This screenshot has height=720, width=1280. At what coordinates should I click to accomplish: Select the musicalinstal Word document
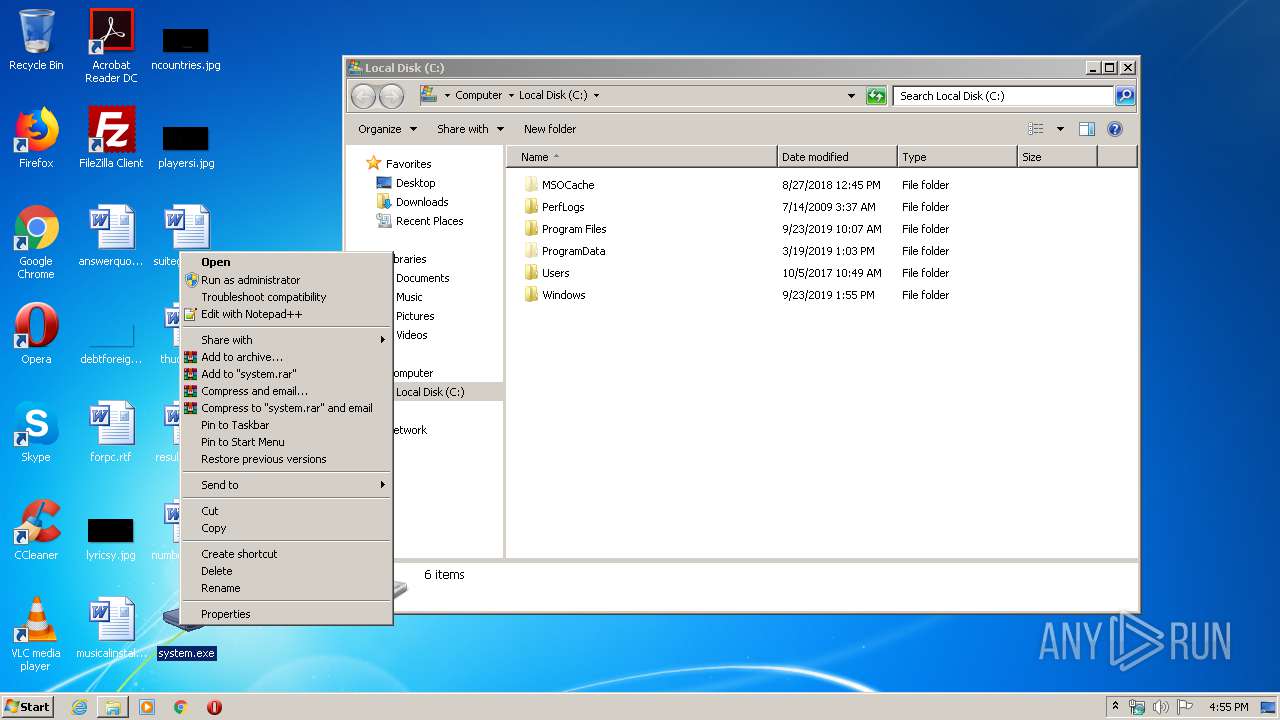[111, 628]
